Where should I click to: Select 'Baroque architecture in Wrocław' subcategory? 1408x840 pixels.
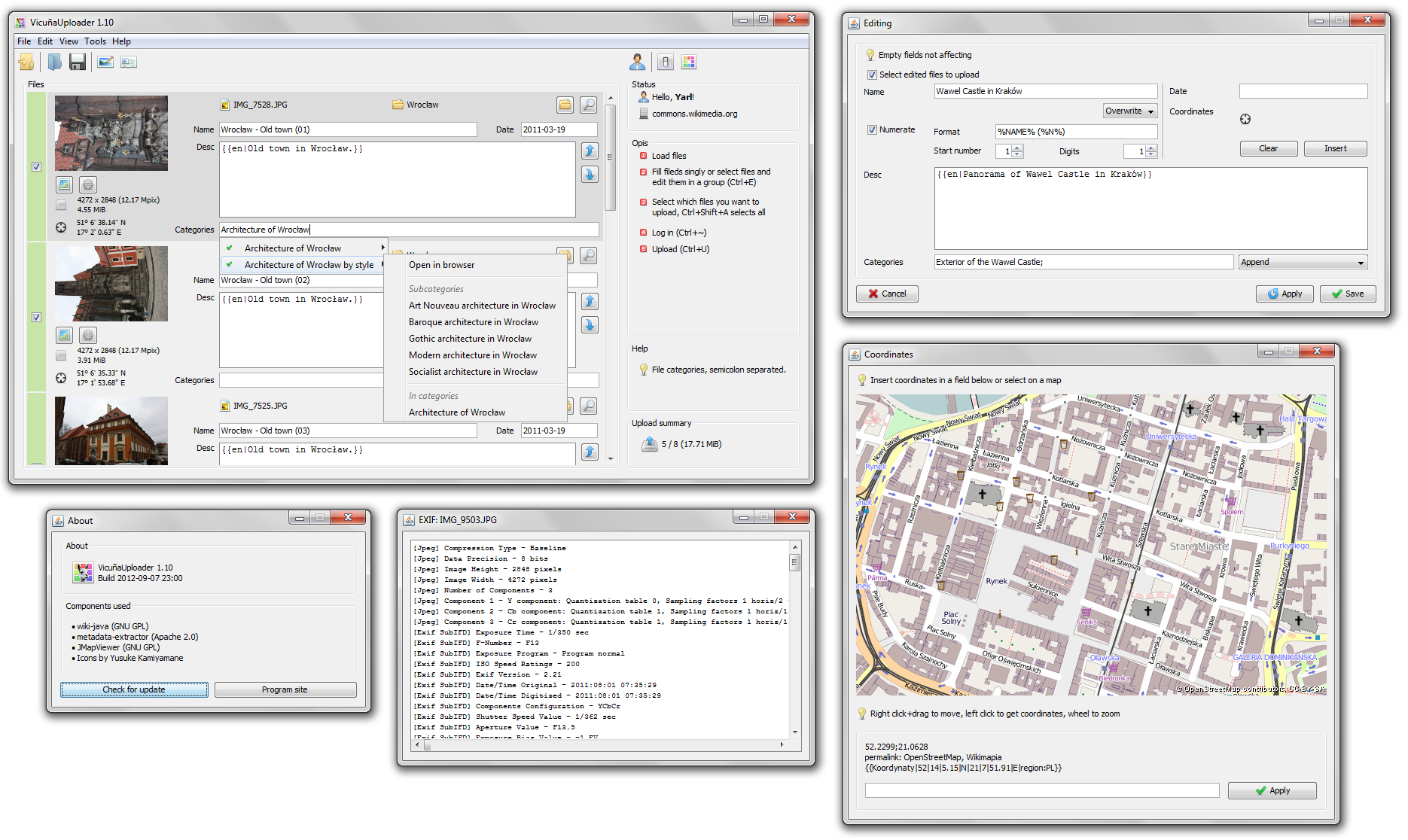pyautogui.click(x=475, y=322)
